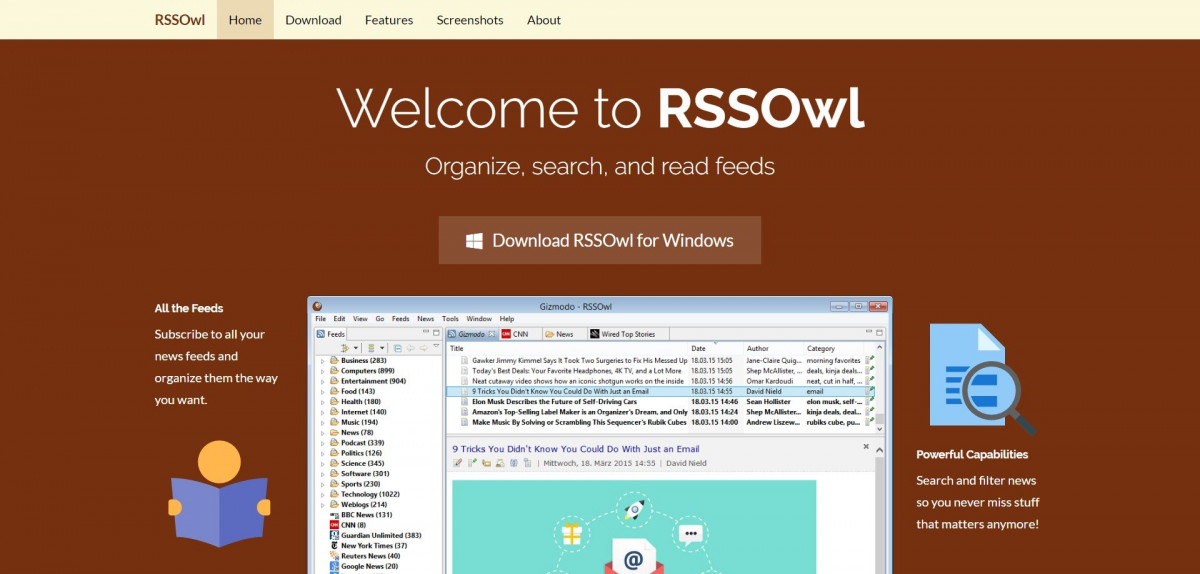
Task: Click the green pin on the David Nield row
Action: [871, 391]
